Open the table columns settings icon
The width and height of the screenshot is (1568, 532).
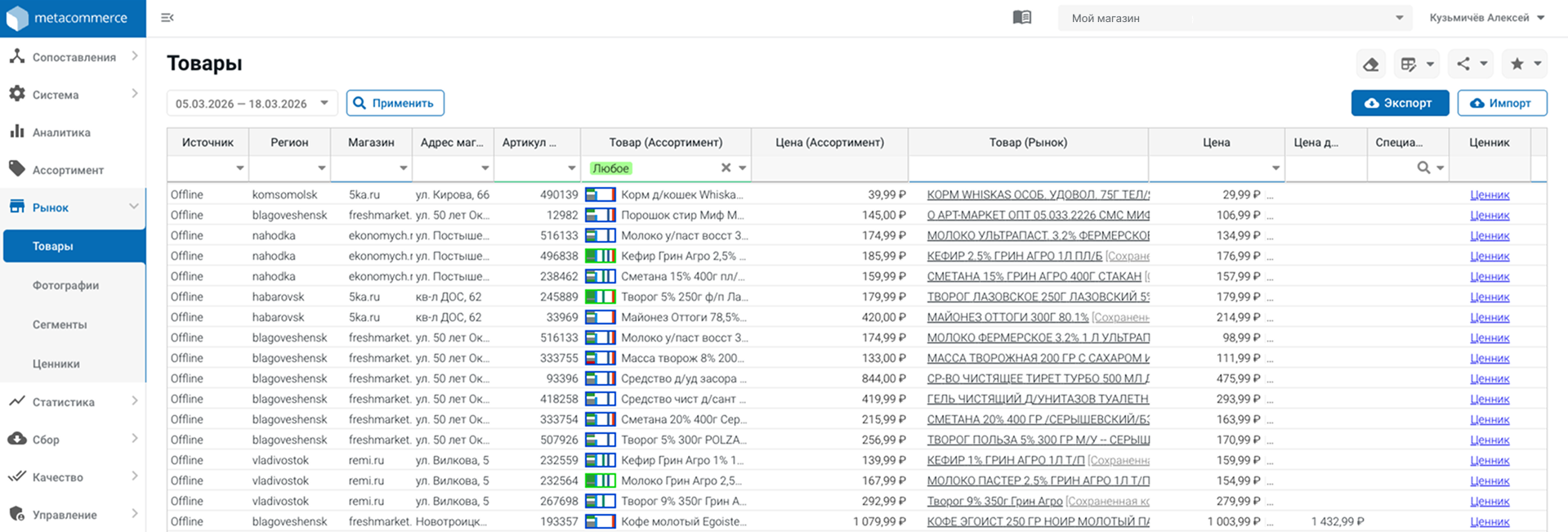pos(1409,64)
